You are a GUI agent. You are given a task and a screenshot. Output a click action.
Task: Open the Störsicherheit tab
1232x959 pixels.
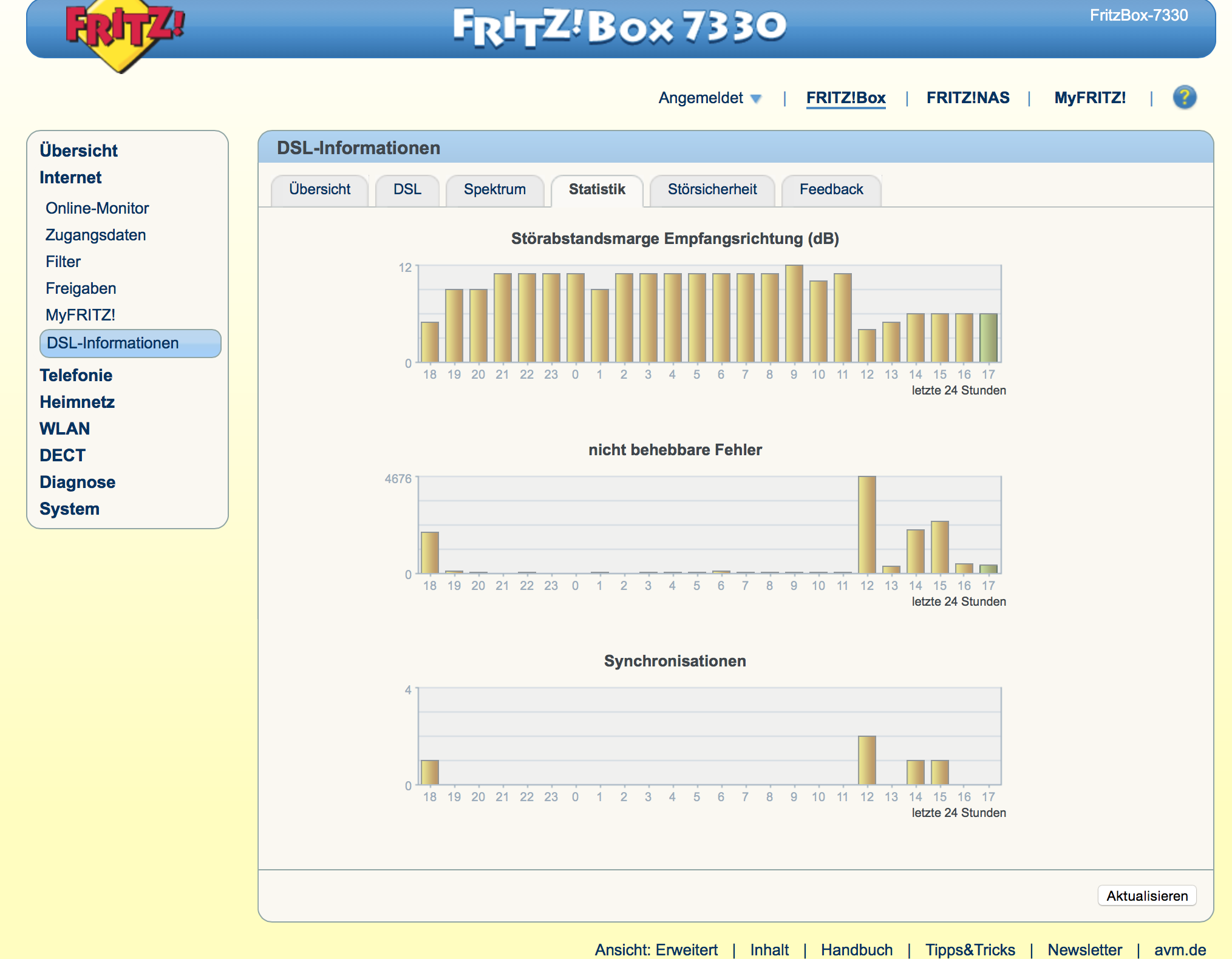coord(712,189)
